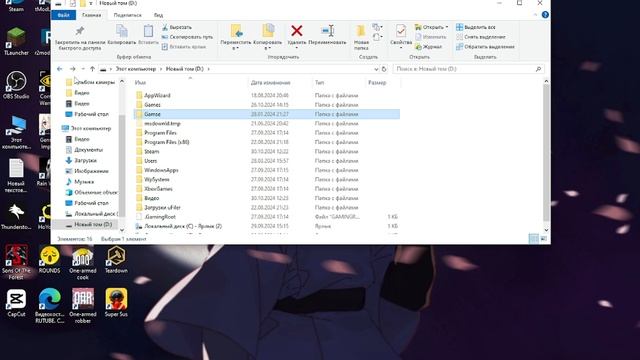Select the XboxGames folder row

coord(267,189)
